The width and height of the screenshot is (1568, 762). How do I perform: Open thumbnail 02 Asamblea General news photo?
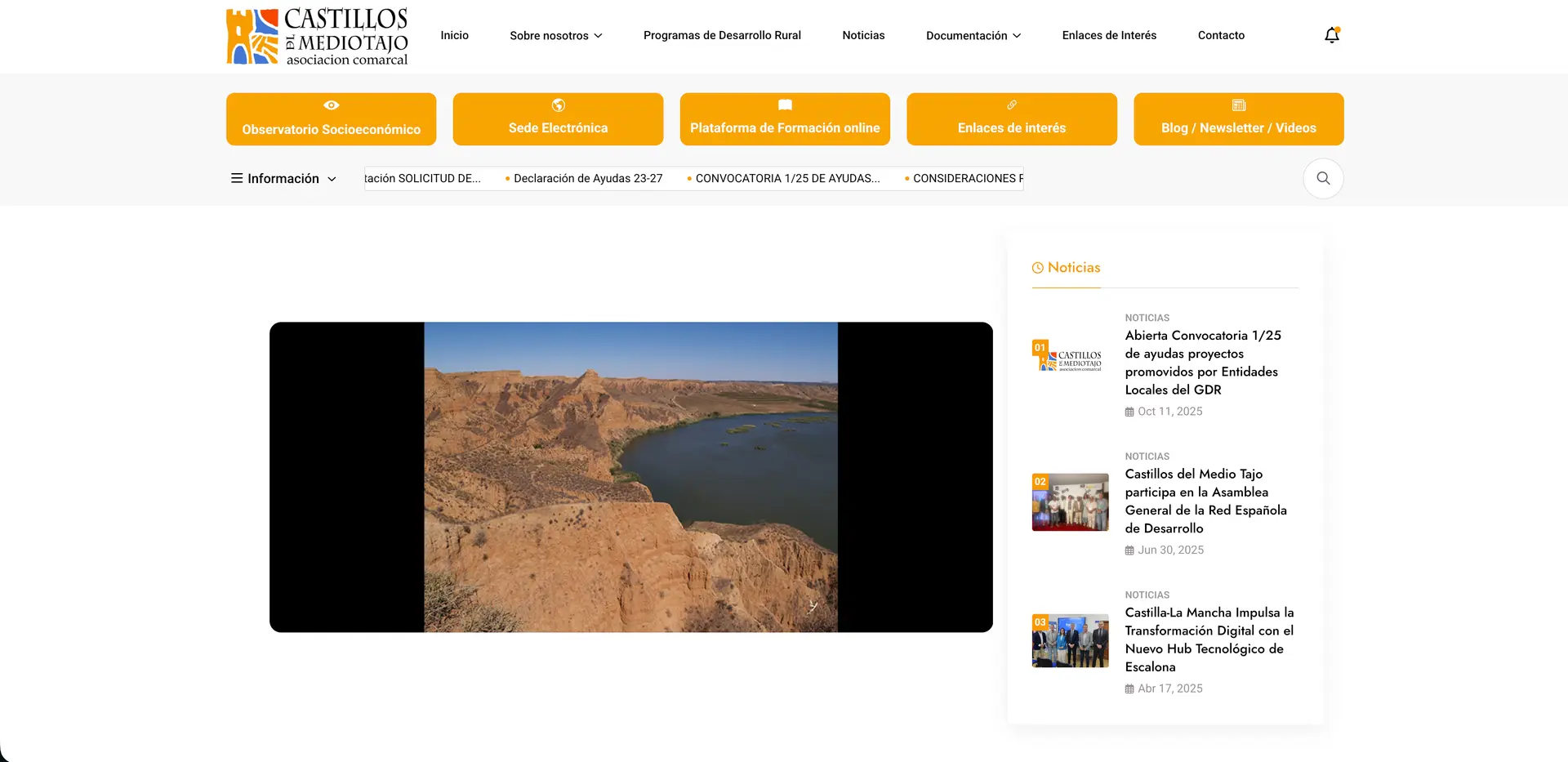[x=1070, y=502]
